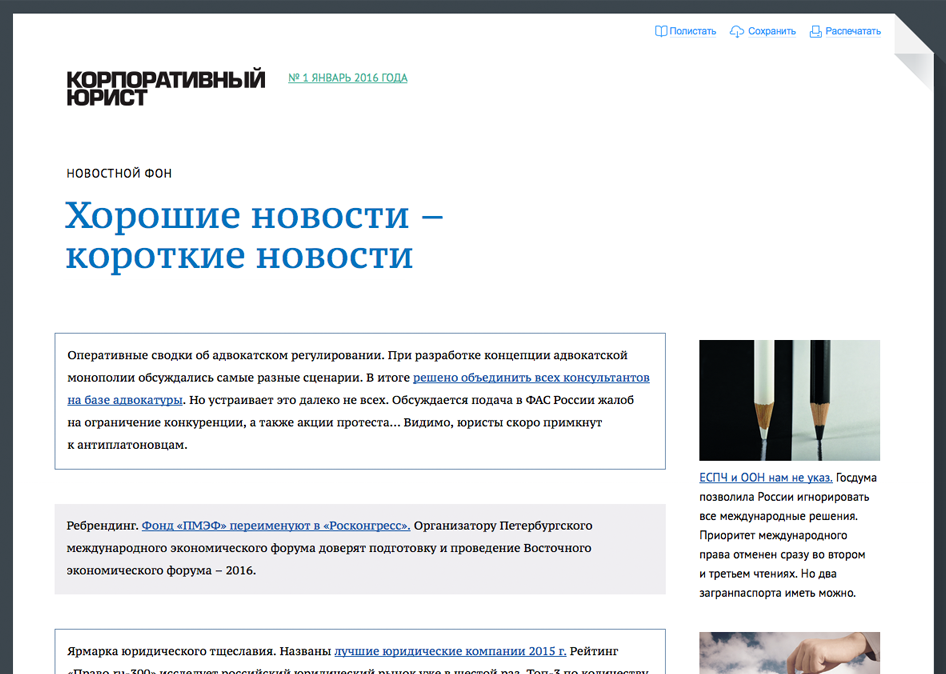The width and height of the screenshot is (946, 674).
Task: Open the № 1 Январь 2016 года issue link
Action: pos(347,78)
